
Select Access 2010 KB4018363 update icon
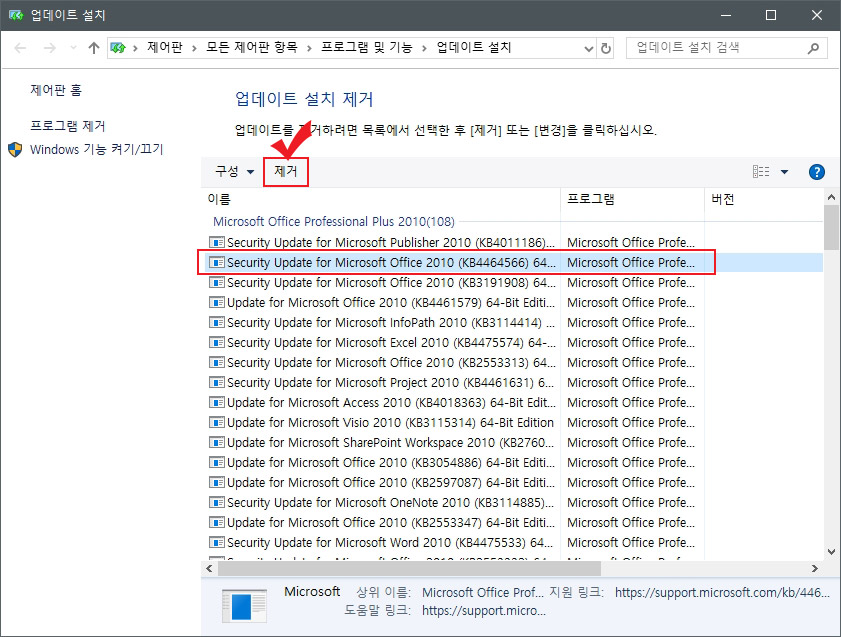coord(217,403)
